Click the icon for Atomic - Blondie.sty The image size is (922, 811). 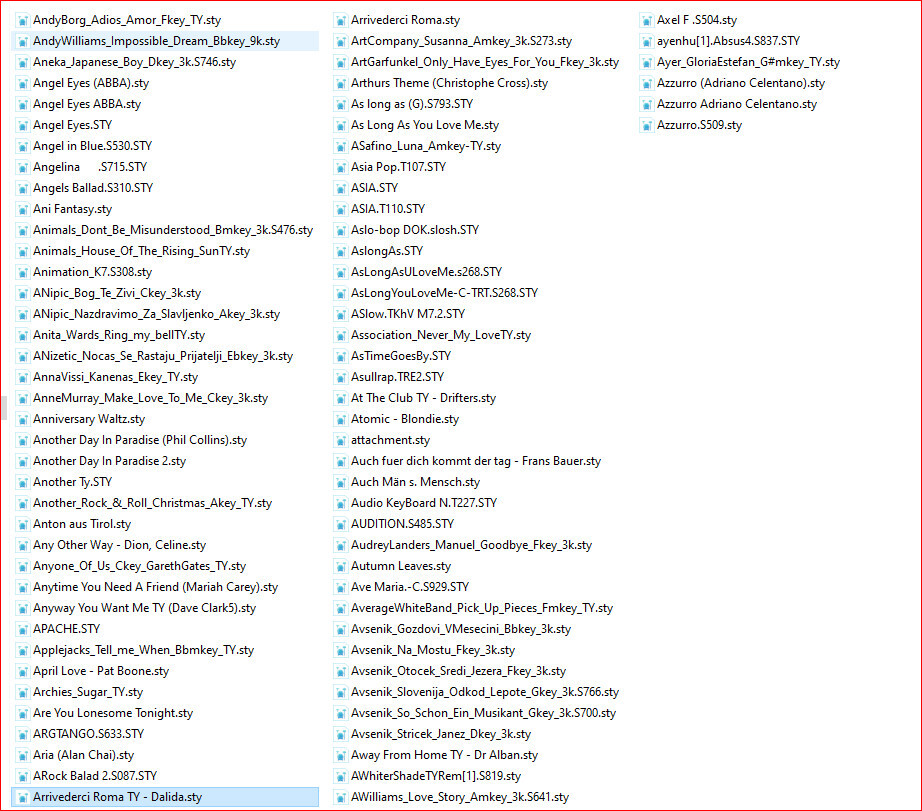[340, 419]
